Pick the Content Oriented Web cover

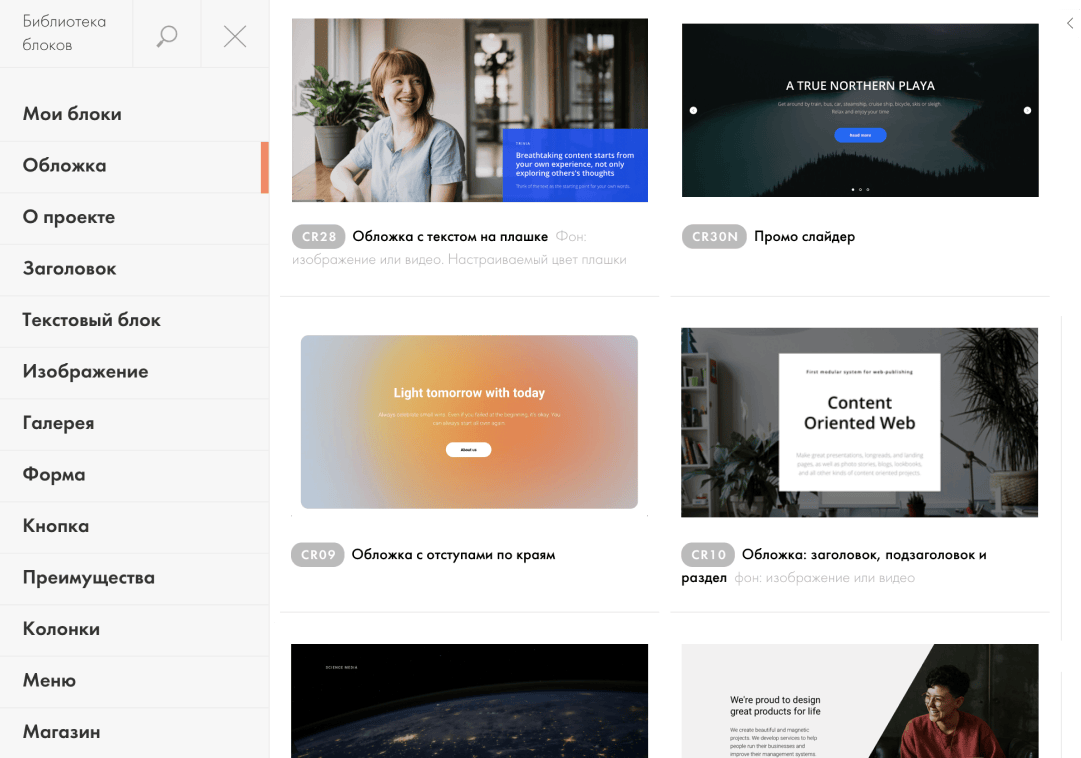(x=859, y=422)
